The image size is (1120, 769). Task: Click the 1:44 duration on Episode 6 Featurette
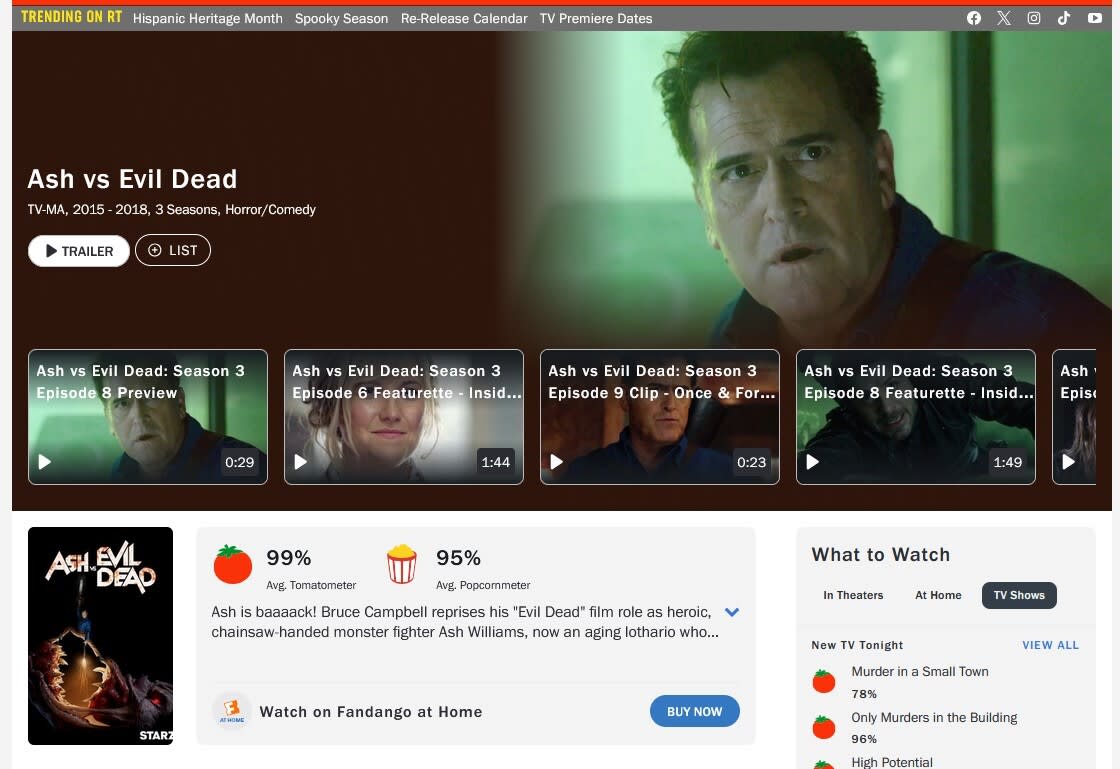[x=496, y=462]
